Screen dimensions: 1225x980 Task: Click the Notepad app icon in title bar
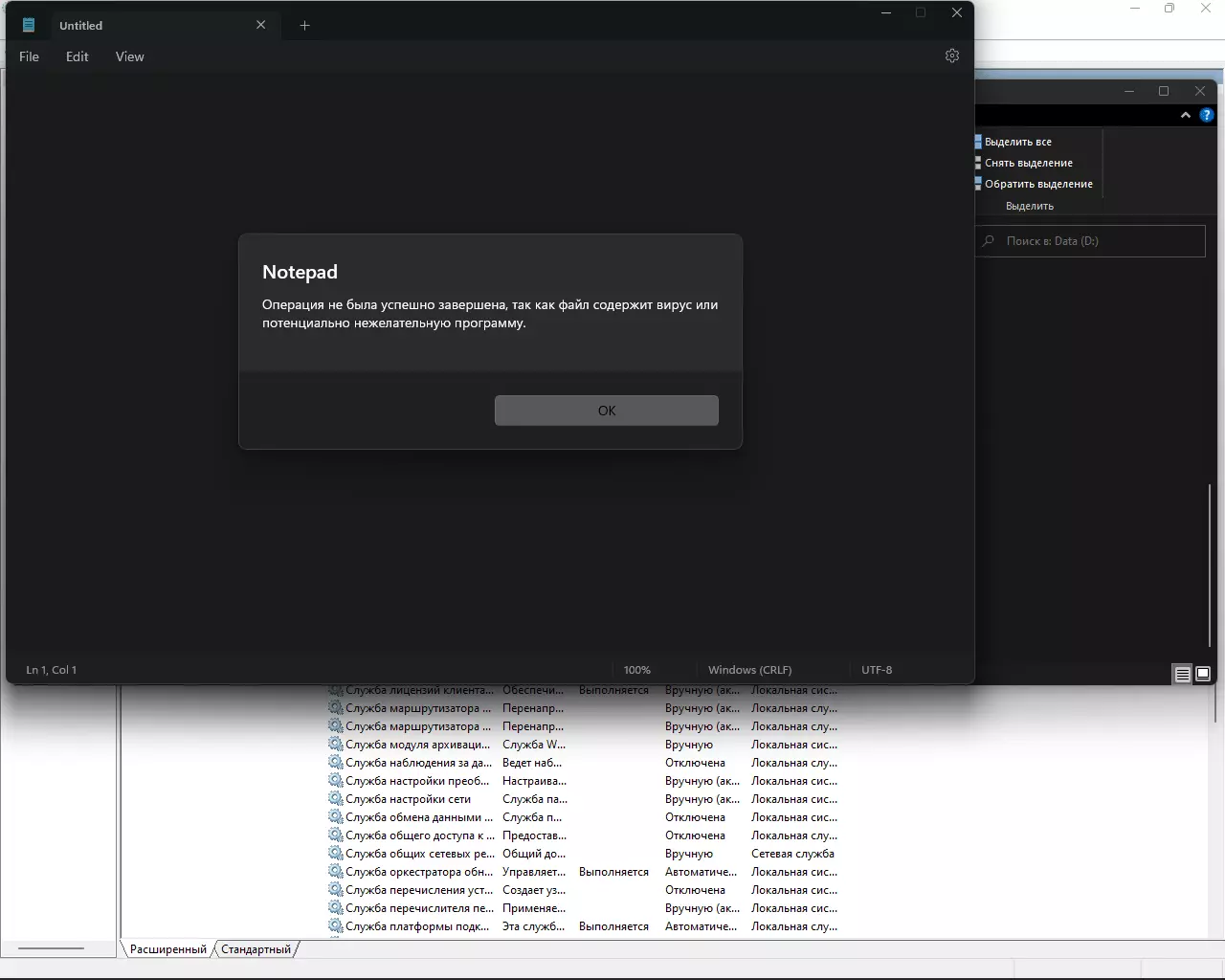coord(29,25)
